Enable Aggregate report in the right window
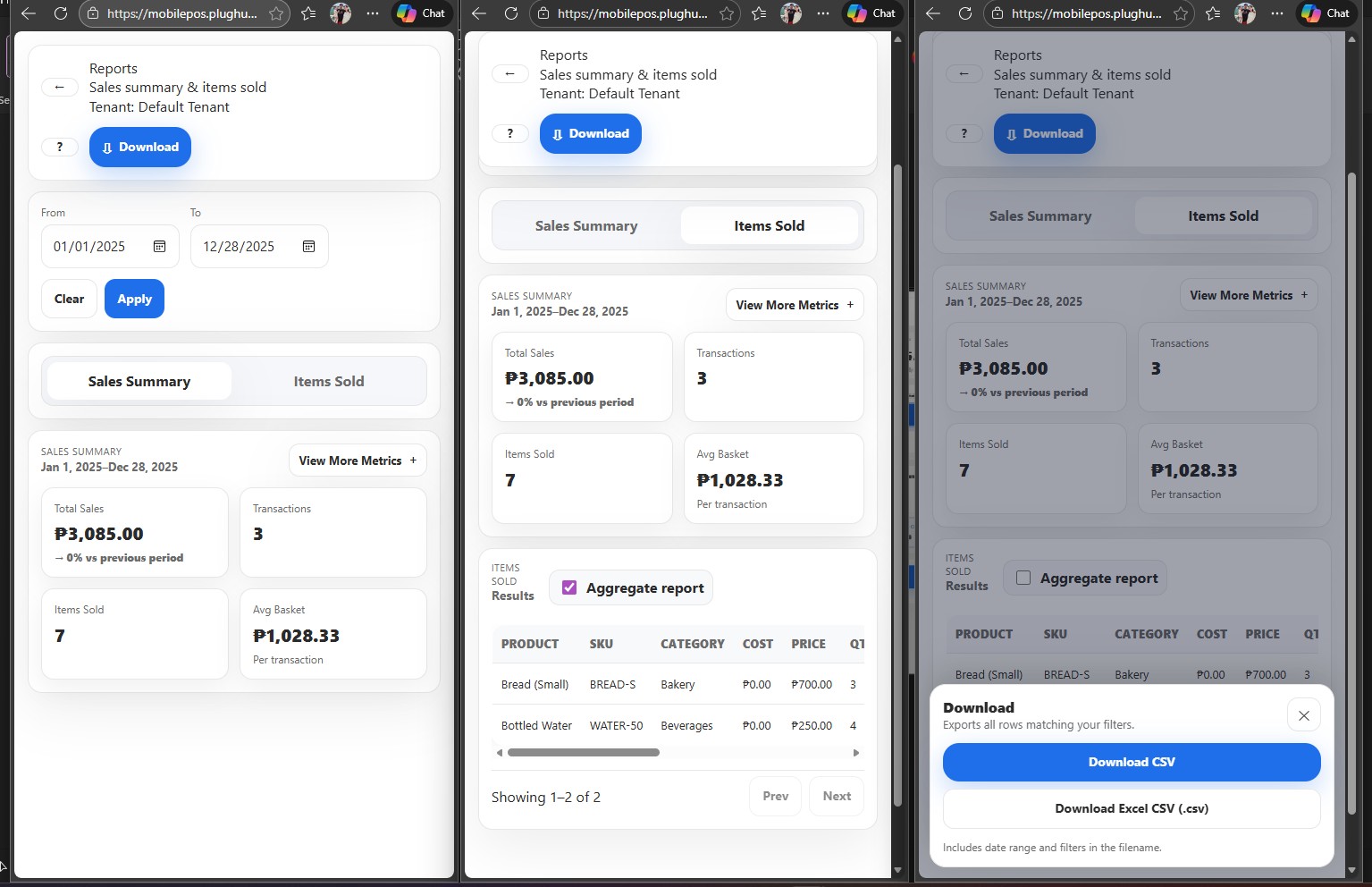 (1023, 578)
